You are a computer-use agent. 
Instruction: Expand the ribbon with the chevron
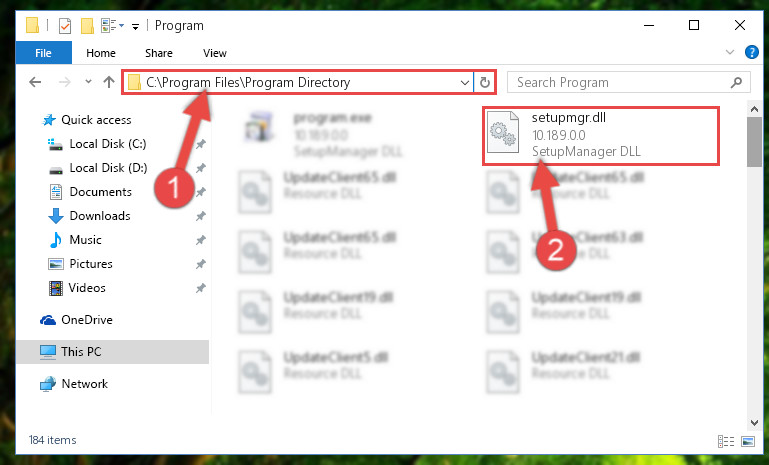(x=730, y=52)
